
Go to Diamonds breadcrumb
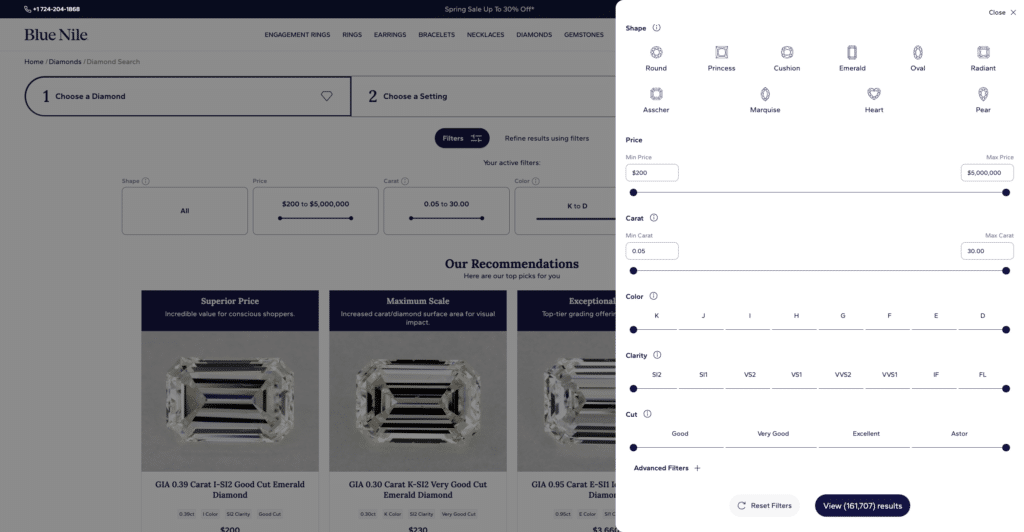65,61
